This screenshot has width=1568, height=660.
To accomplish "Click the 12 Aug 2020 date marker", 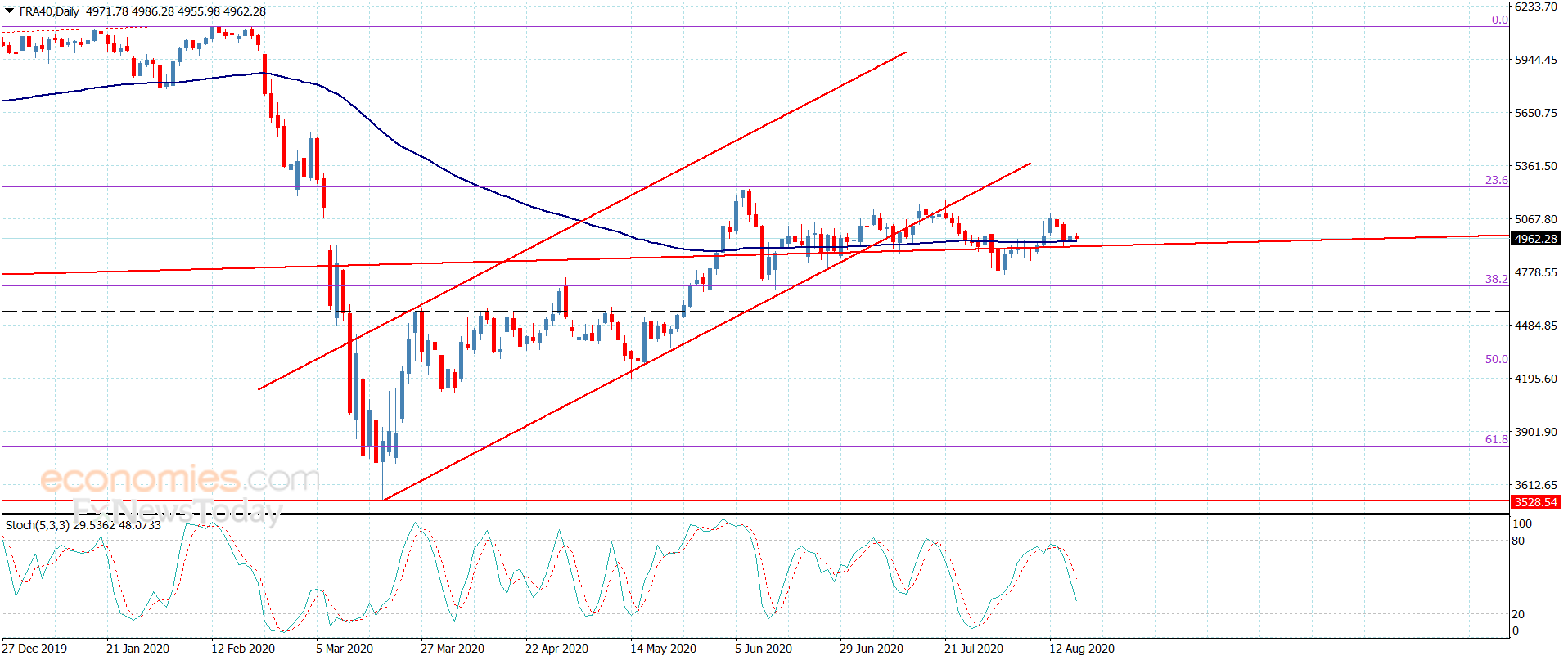I will (x=1082, y=649).
